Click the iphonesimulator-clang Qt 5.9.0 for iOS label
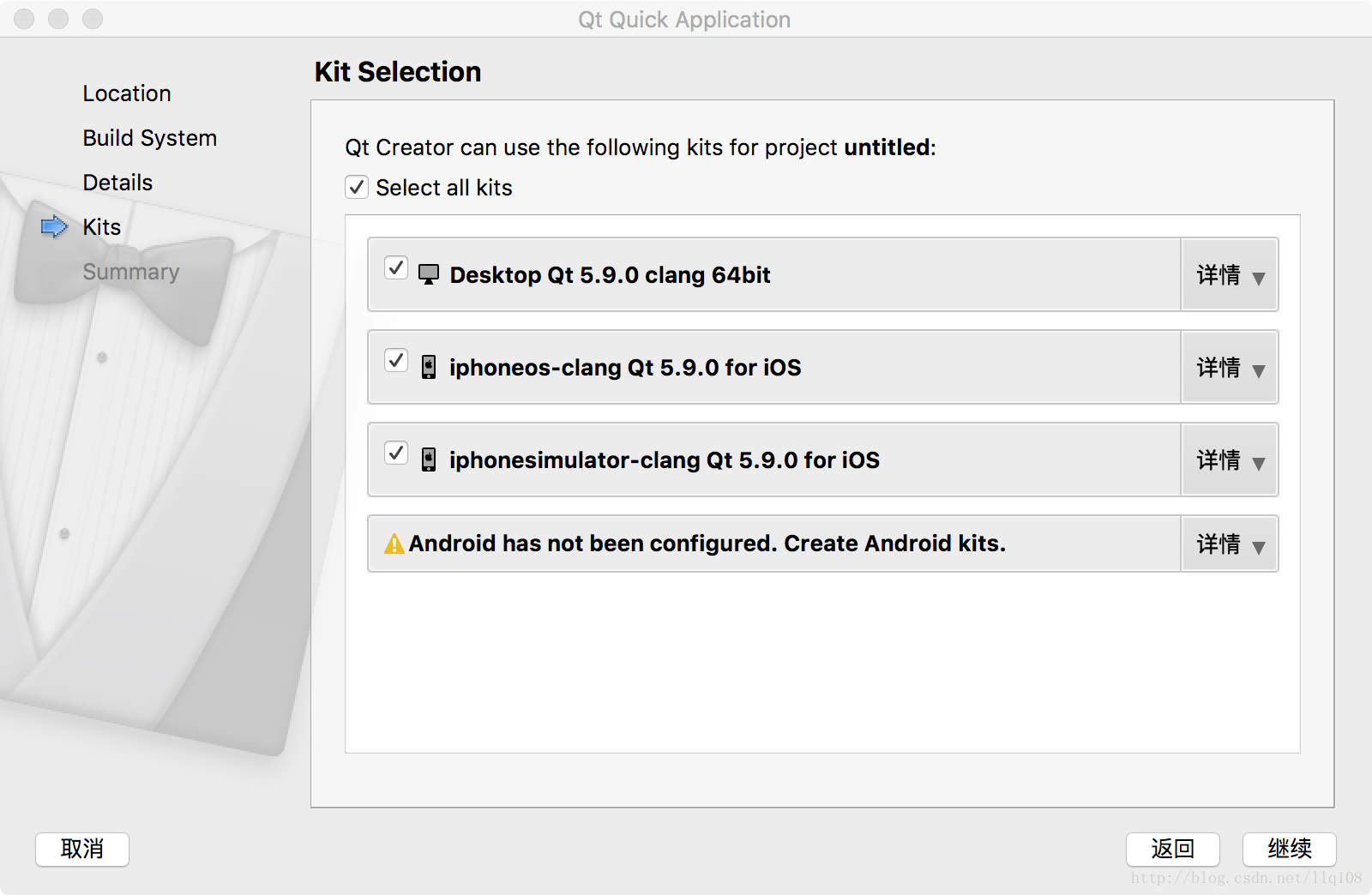Viewport: 1372px width, 895px height. (665, 460)
